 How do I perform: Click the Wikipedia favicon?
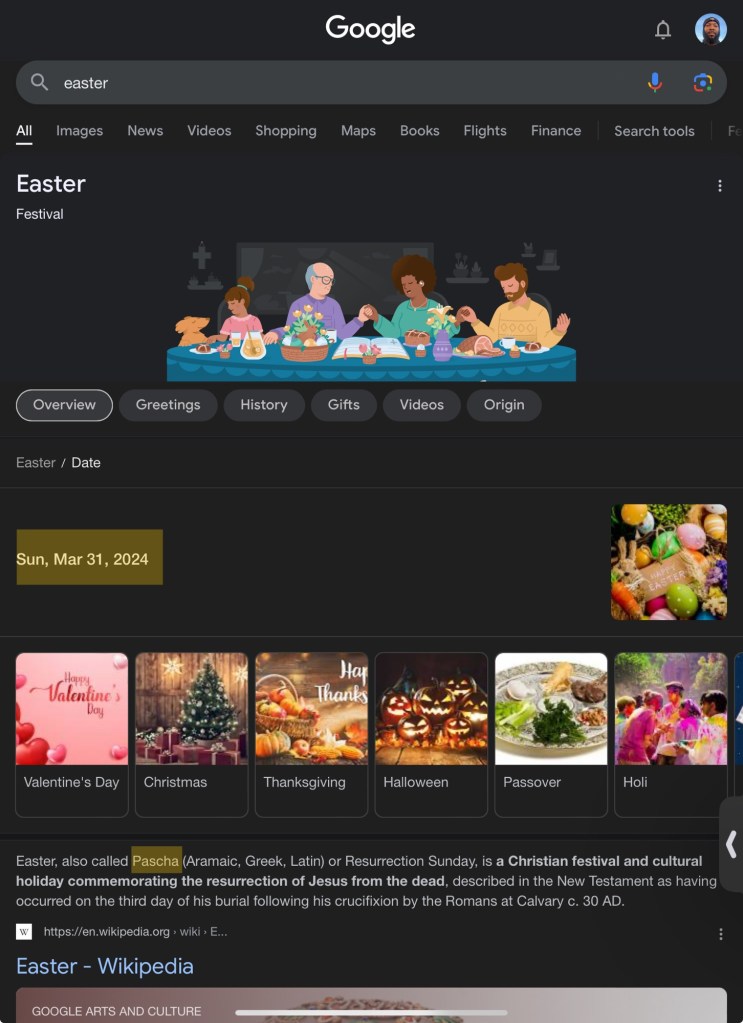[24, 932]
